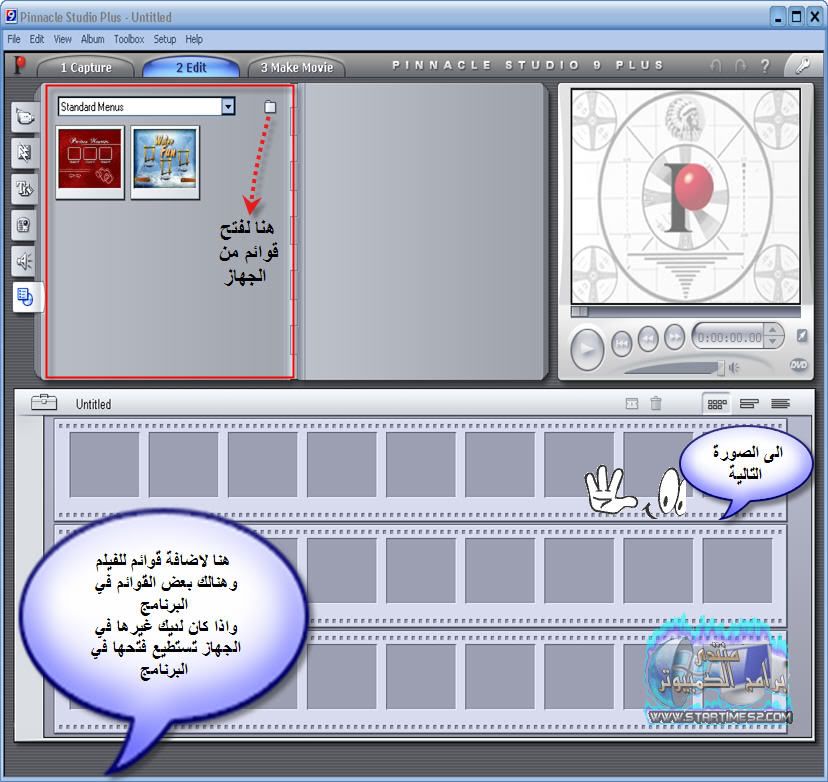The image size is (828, 782).
Task: Click the application icon in title bar
Action: 11,16
